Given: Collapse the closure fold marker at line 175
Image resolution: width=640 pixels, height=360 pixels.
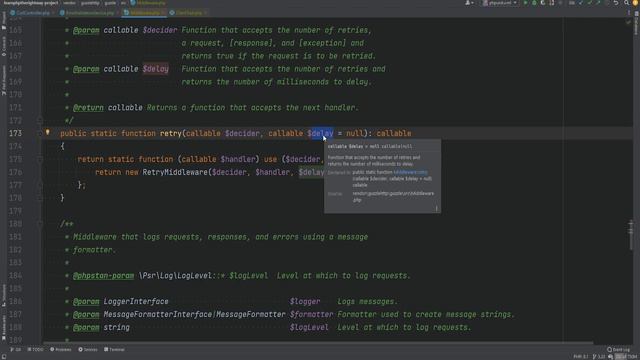Looking at the screenshot, I should 40,159.
